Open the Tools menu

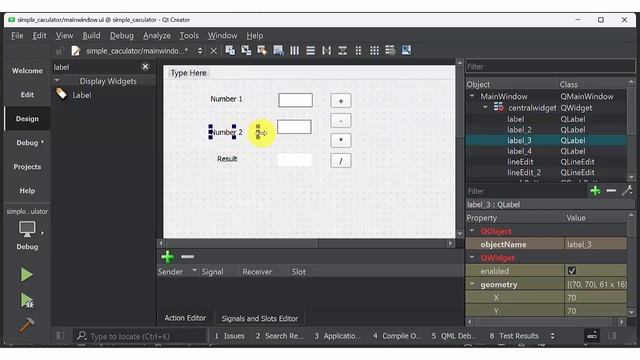[189, 36]
